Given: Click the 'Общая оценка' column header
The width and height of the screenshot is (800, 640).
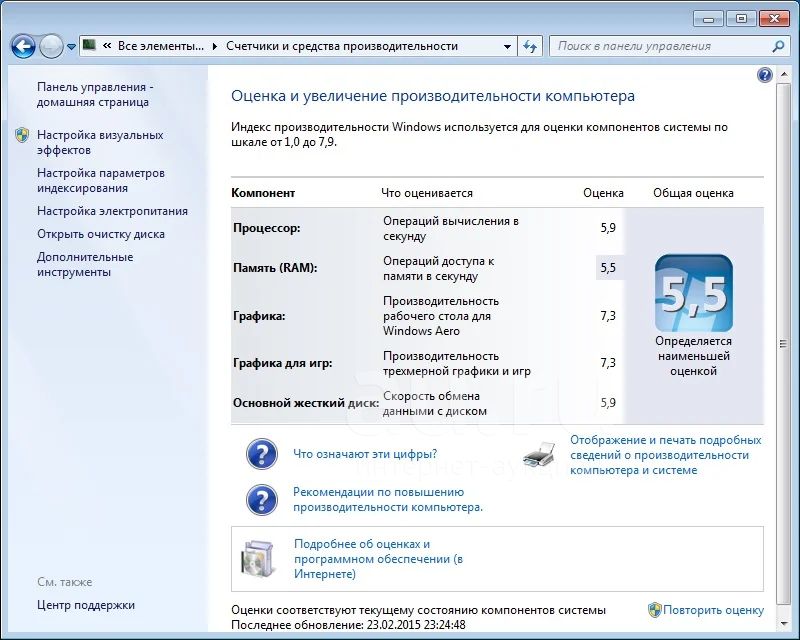Looking at the screenshot, I should pyautogui.click(x=693, y=193).
